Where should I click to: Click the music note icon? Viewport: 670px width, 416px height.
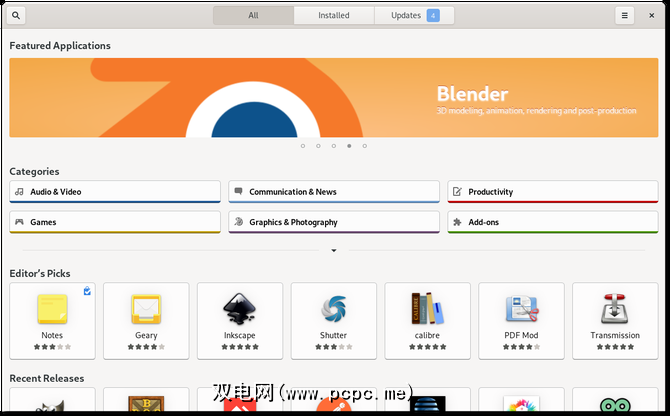pyautogui.click(x=19, y=191)
